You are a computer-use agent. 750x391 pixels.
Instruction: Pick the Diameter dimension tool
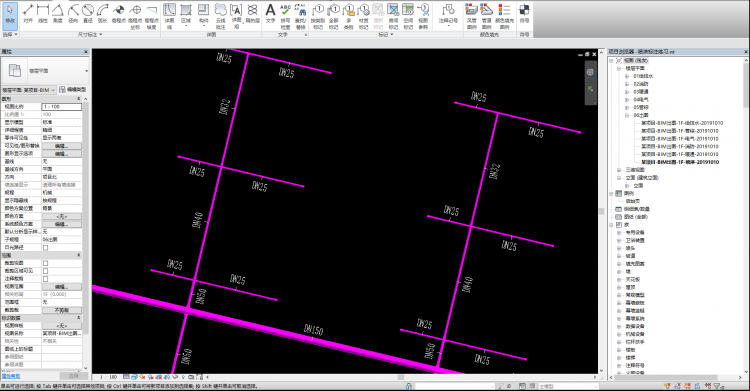coord(88,13)
